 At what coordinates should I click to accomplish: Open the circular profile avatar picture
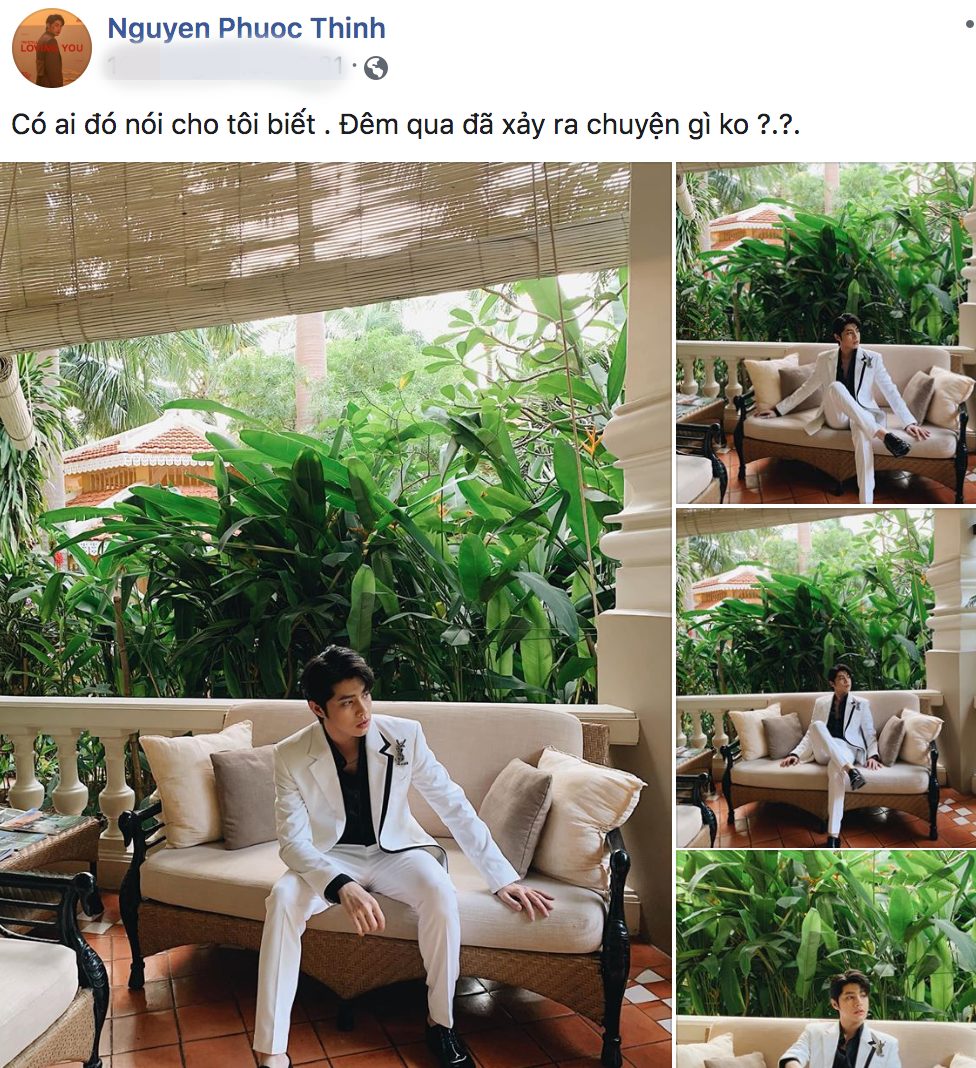pos(52,48)
